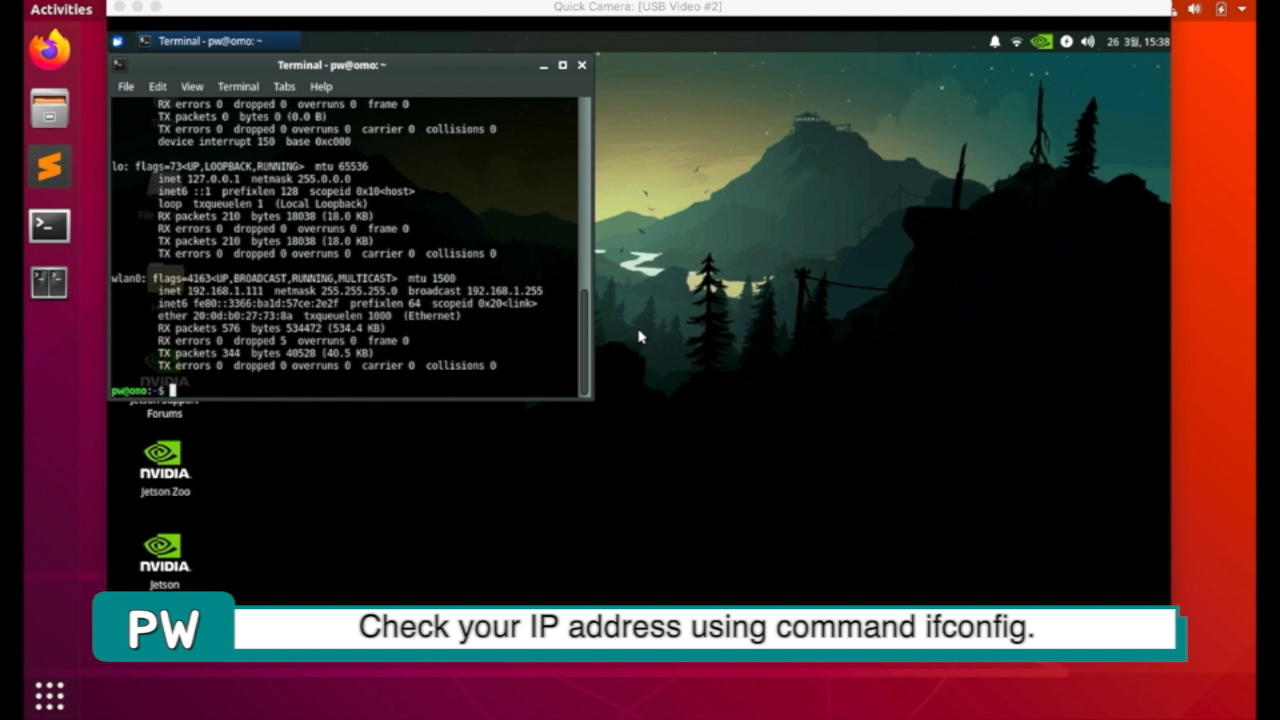Click the wlan0 interface name text
Screen dimensions: 1280x720
click(x=128, y=278)
